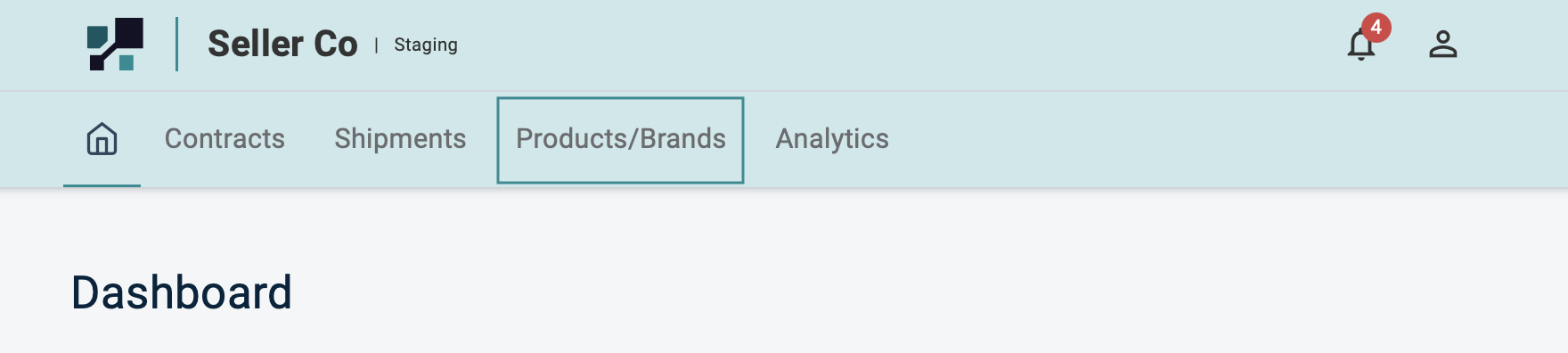View unread alerts via bell icon

coord(1360,45)
